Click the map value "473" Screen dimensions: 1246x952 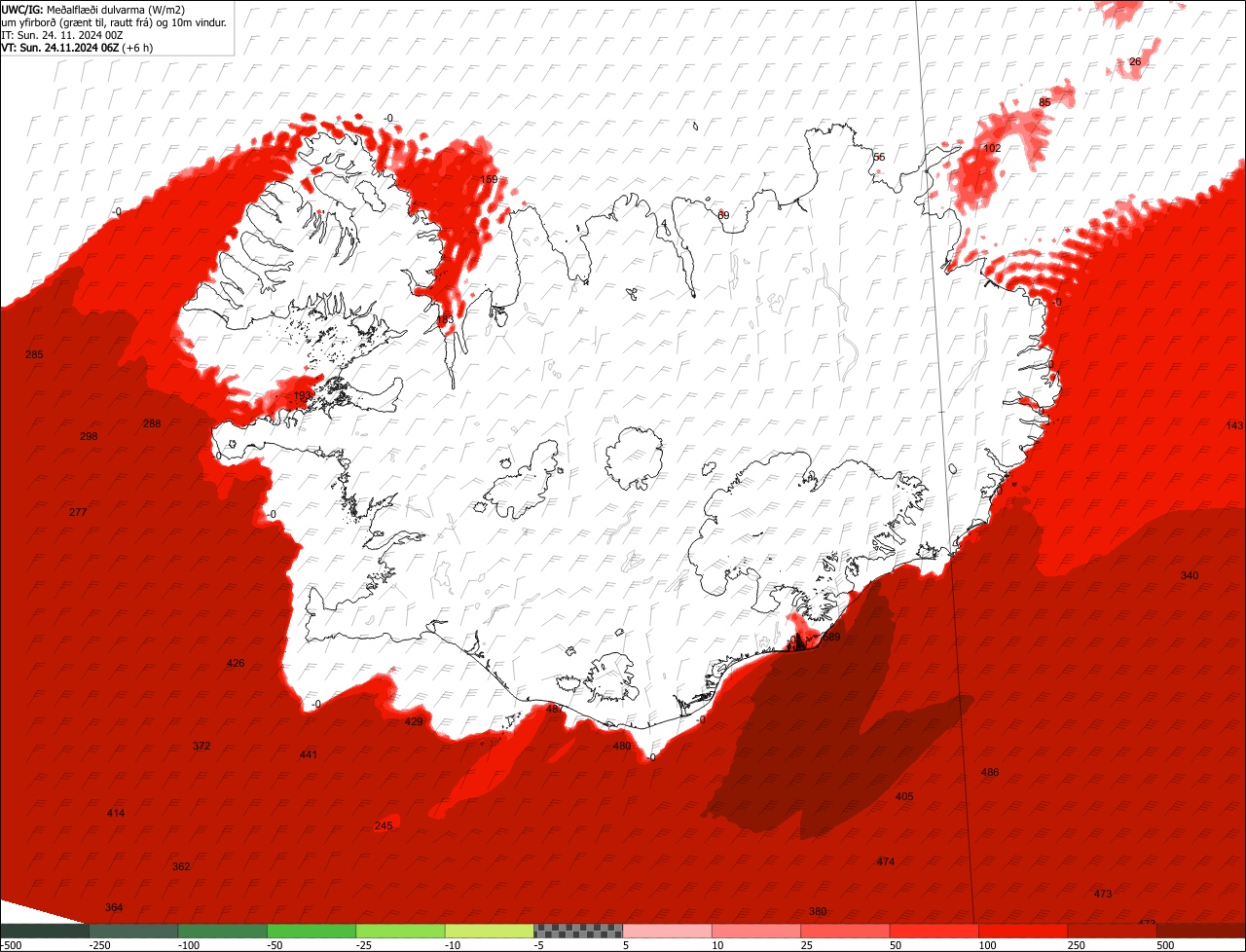[1103, 894]
